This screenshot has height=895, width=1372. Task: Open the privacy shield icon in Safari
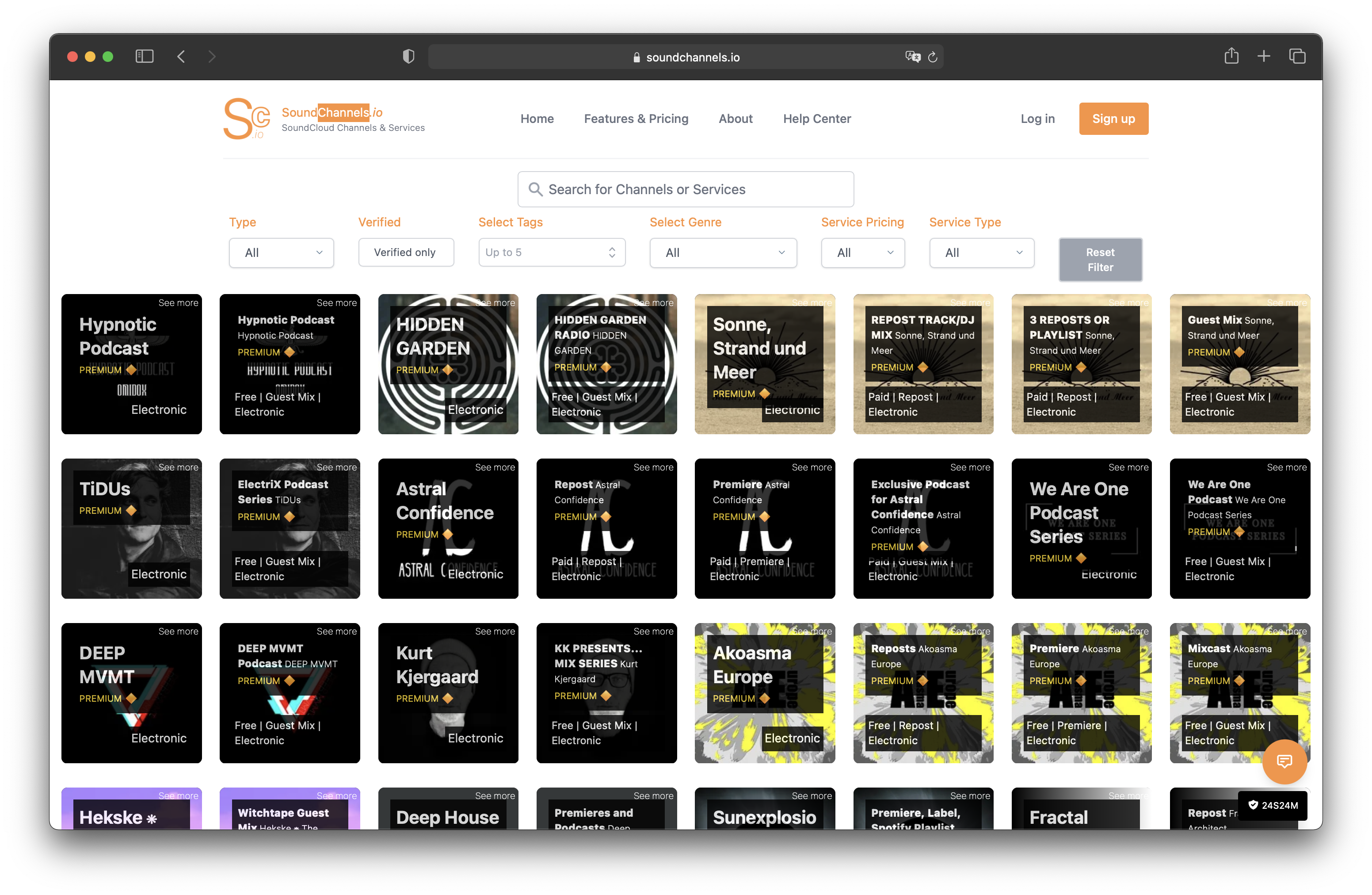(x=408, y=57)
